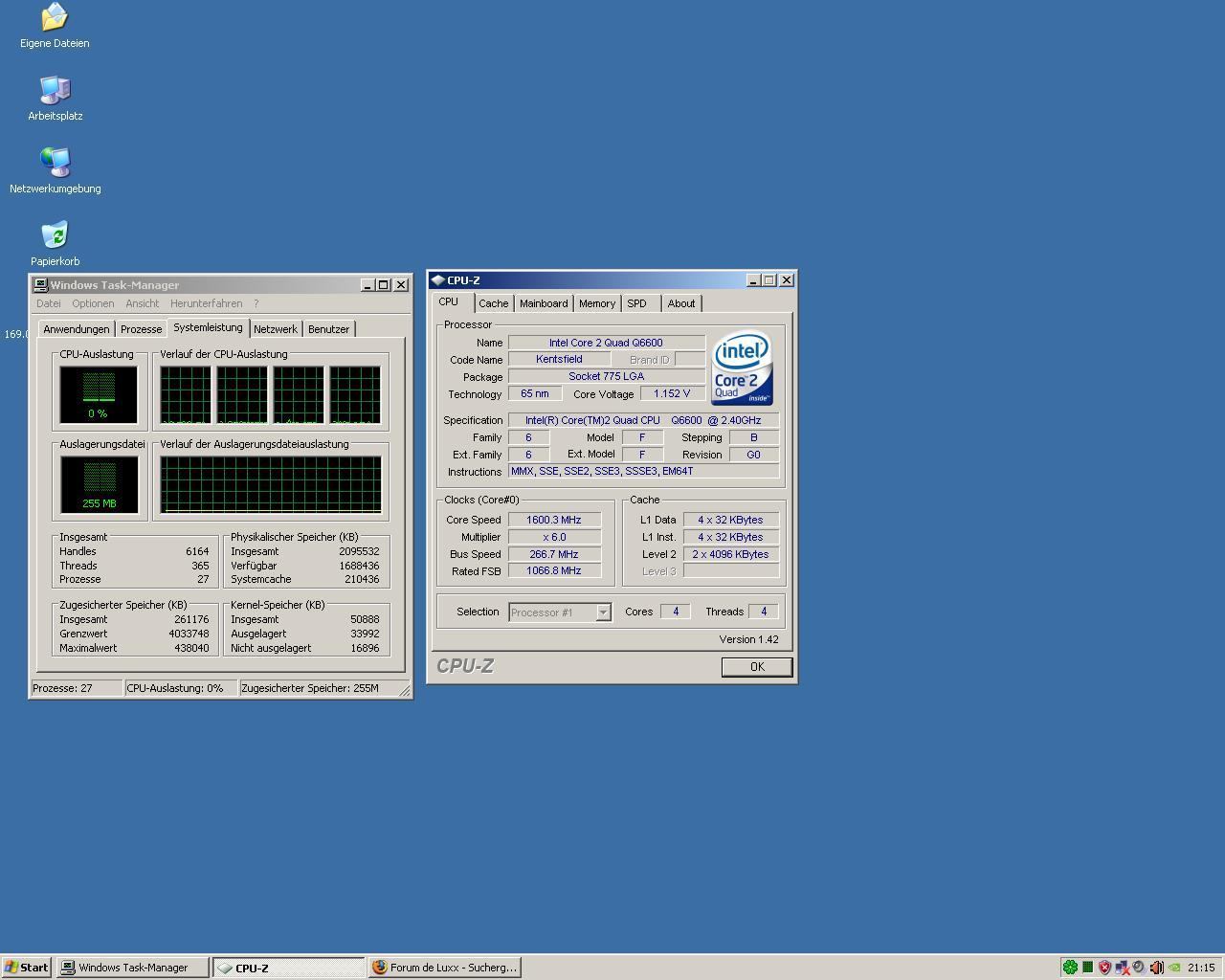This screenshot has width=1225, height=980.
Task: Click the Rated FSB value 1066.8 MHz
Action: click(x=554, y=571)
